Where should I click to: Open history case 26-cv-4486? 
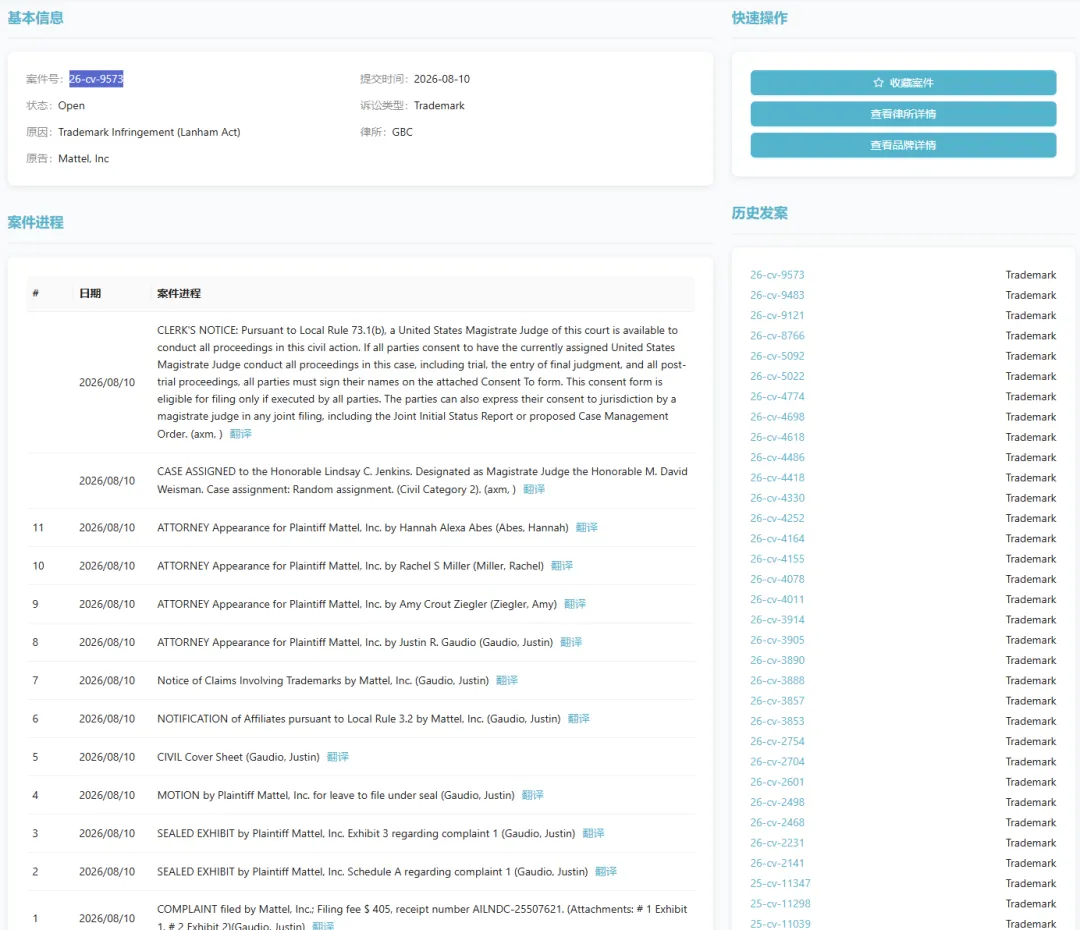coord(777,457)
